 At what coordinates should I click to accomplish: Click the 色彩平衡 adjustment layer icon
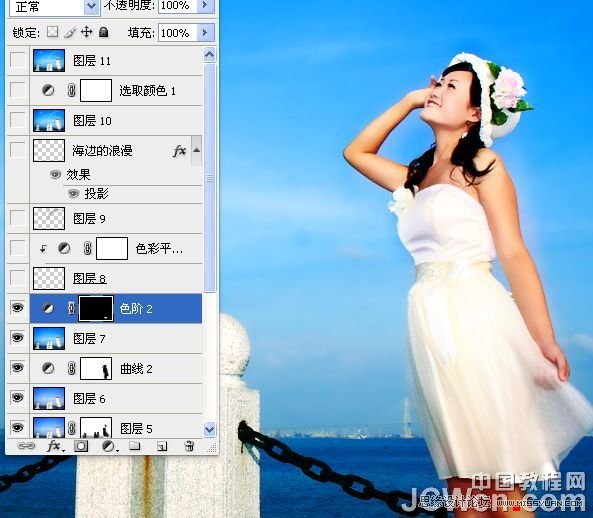(x=64, y=248)
